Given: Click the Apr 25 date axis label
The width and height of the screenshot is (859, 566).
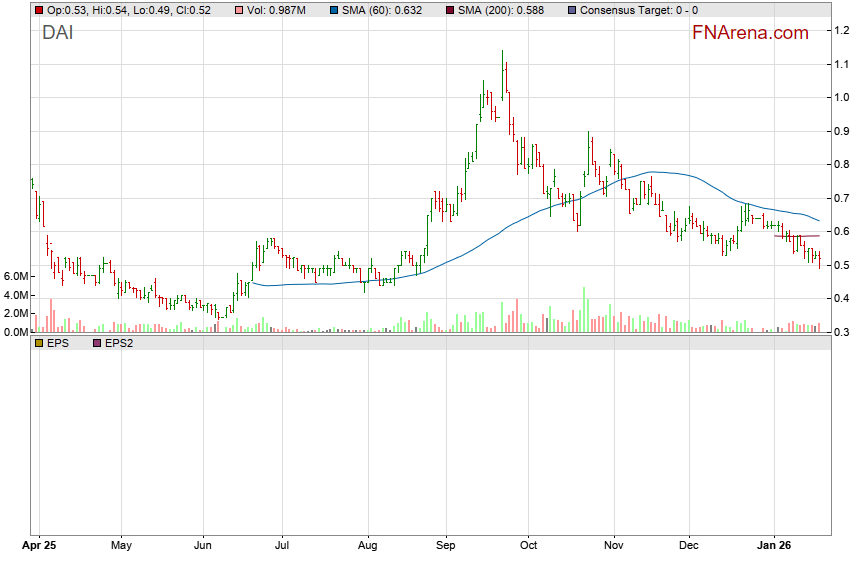Looking at the screenshot, I should pos(39,546).
